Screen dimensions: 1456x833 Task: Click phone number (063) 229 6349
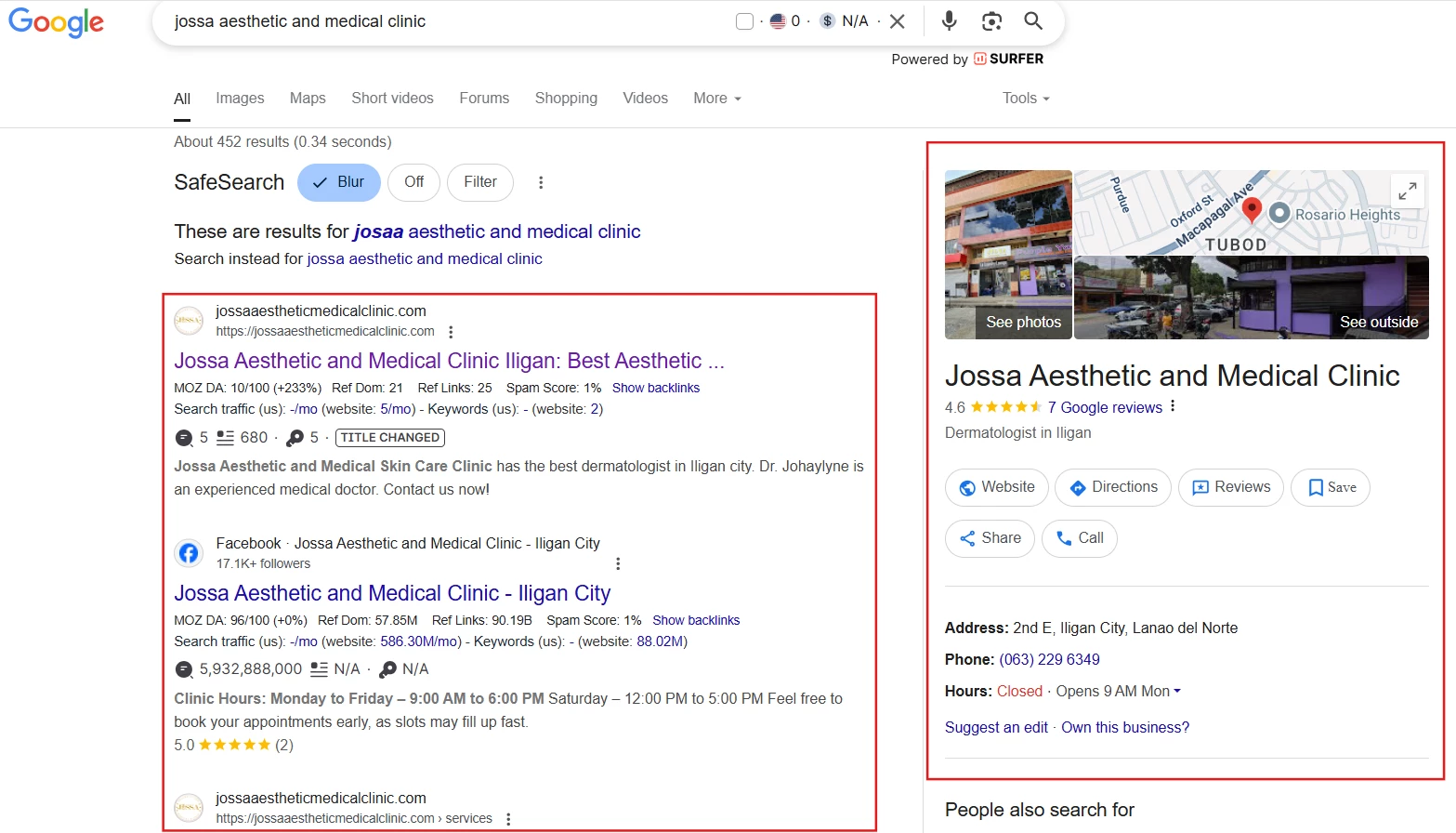[x=1049, y=659]
